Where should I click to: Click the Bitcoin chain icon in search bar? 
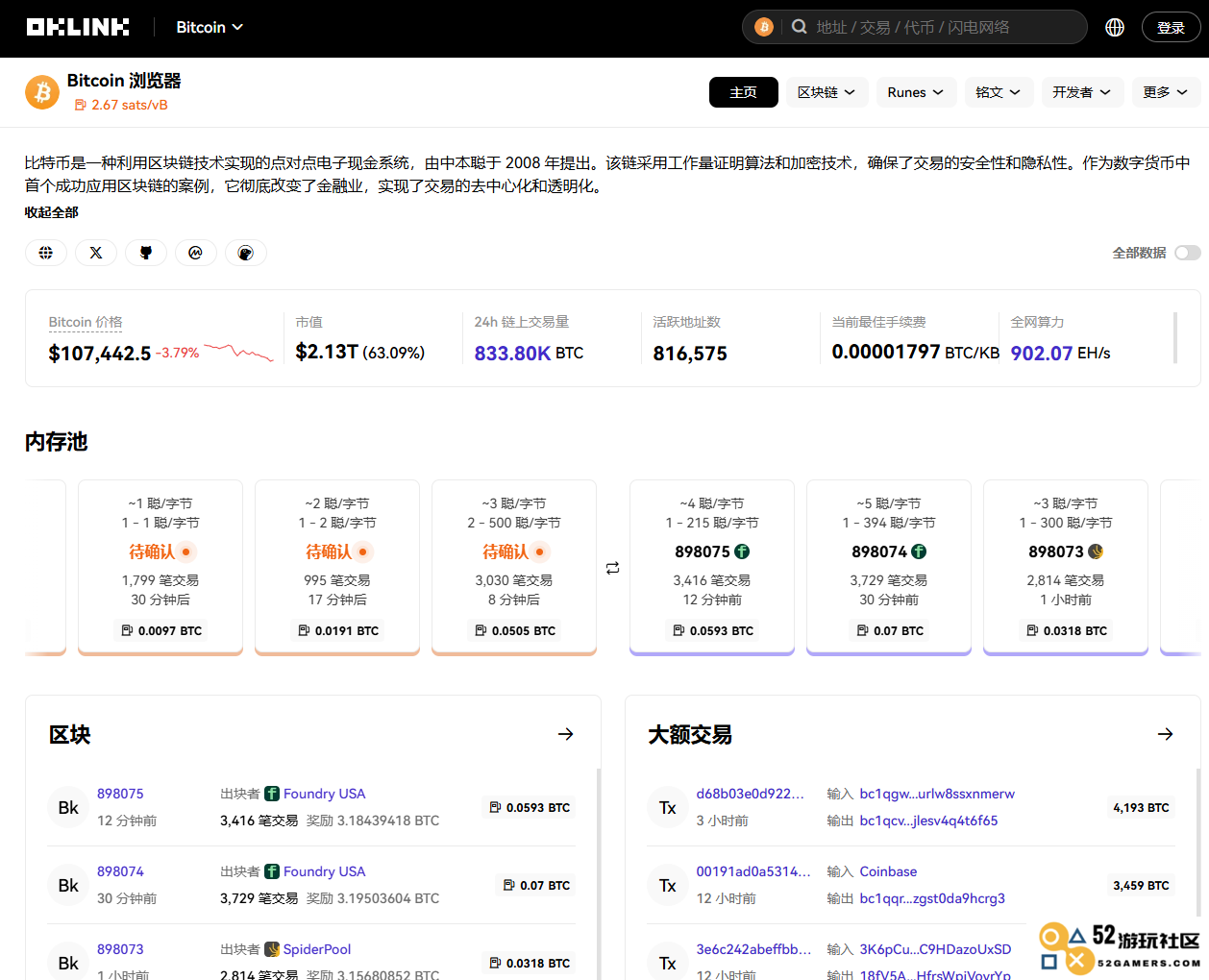764,27
